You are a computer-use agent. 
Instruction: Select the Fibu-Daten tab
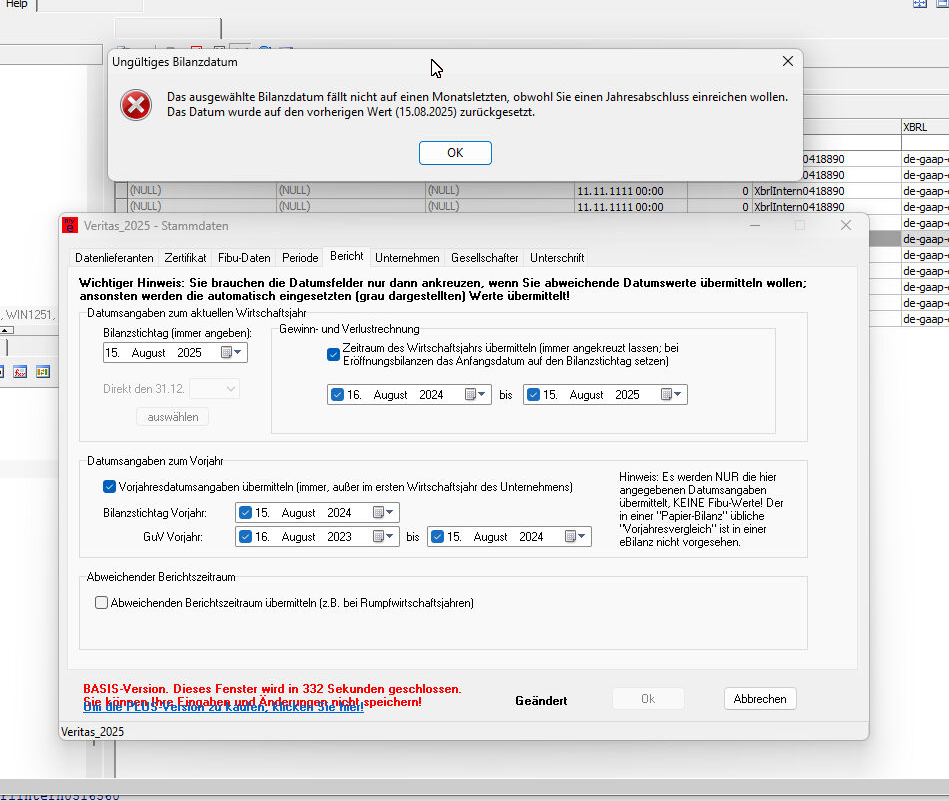click(244, 258)
